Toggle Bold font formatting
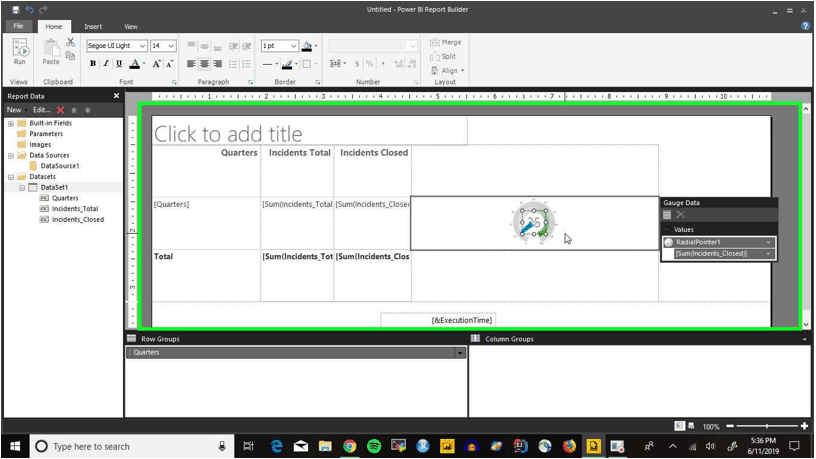 [93, 63]
